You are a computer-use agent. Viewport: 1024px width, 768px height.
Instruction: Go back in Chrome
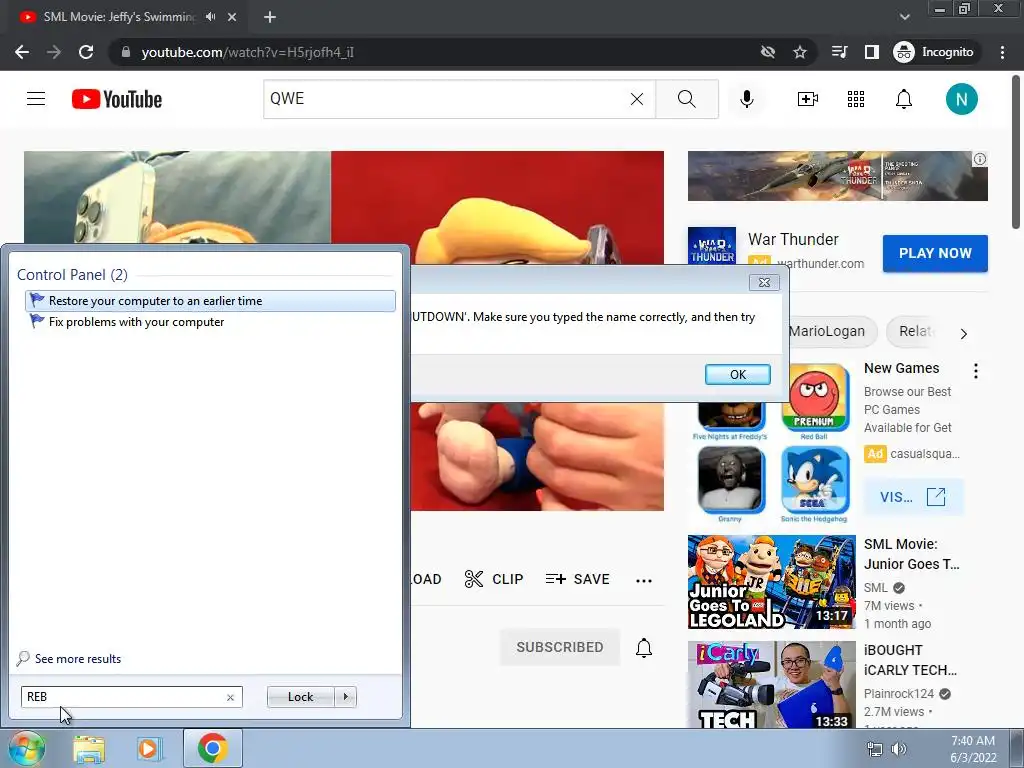click(x=22, y=52)
